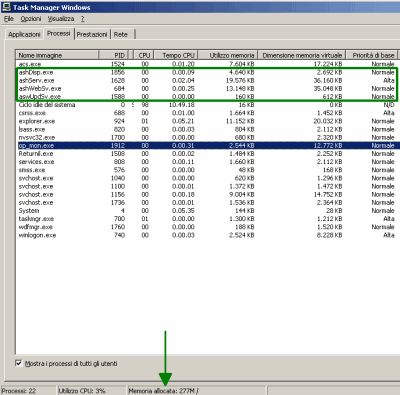Screen dimensions: 400x395
Task: Open the ? help menu
Action: coord(82,19)
